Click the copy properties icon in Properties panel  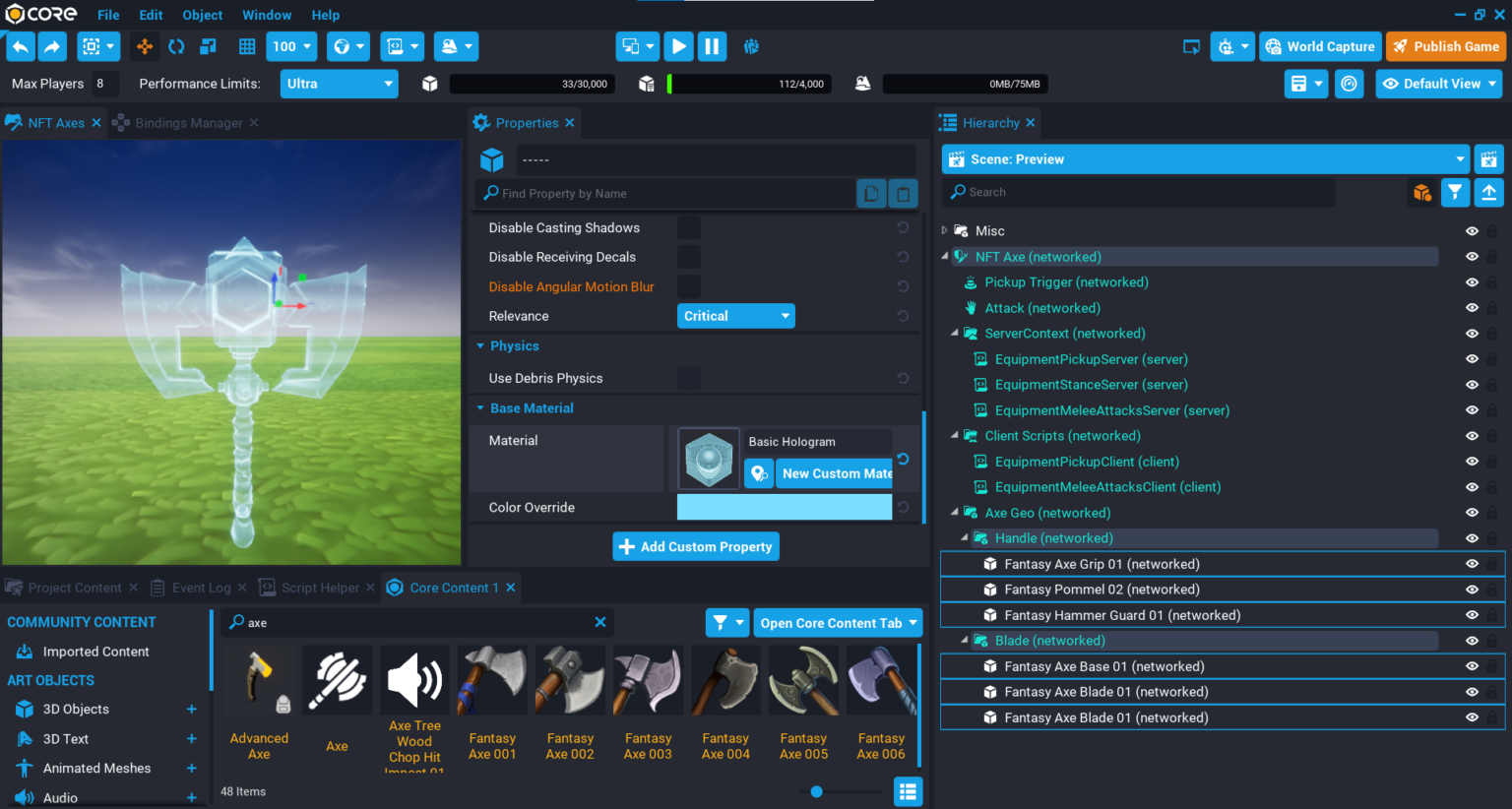point(871,193)
